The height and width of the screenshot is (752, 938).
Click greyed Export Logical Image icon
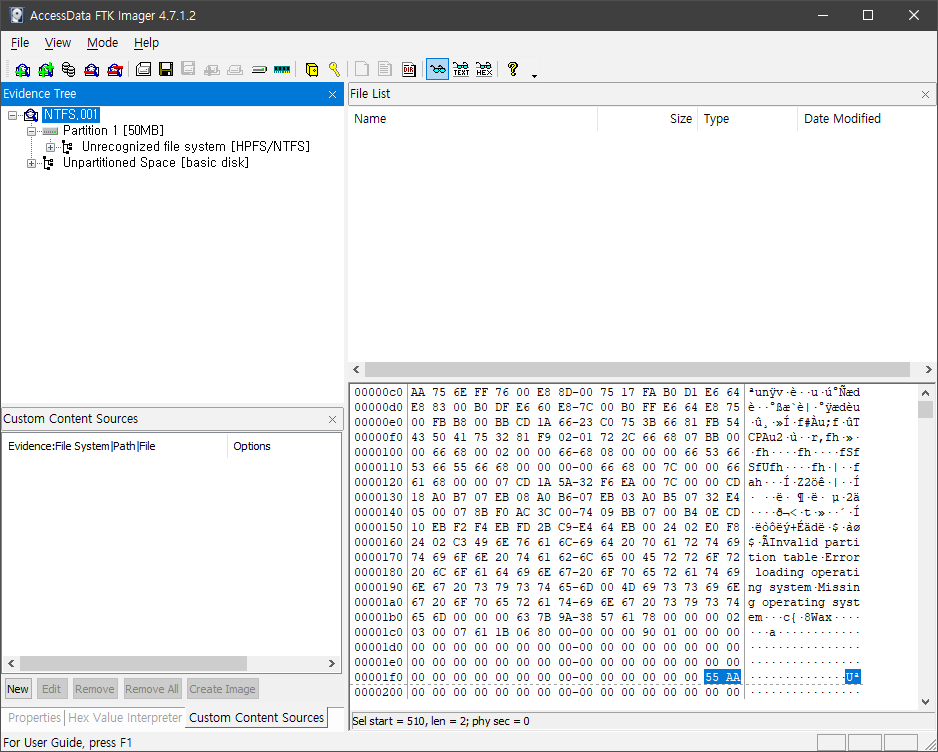coord(188,69)
